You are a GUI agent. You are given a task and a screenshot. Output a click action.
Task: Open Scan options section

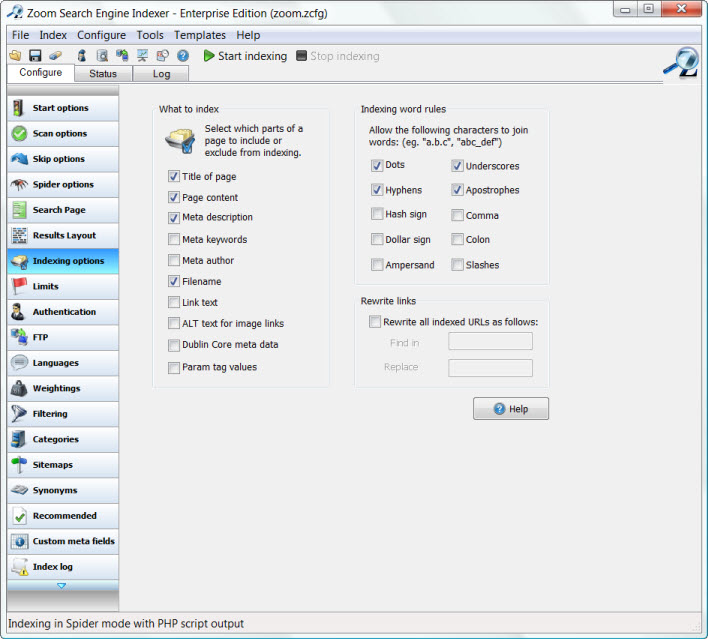[63, 134]
